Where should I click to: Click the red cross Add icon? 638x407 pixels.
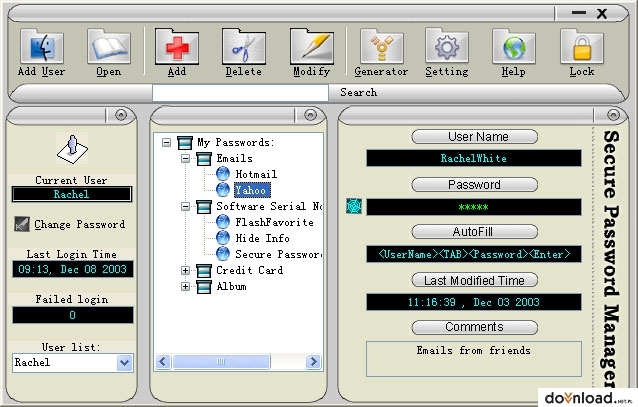[177, 46]
